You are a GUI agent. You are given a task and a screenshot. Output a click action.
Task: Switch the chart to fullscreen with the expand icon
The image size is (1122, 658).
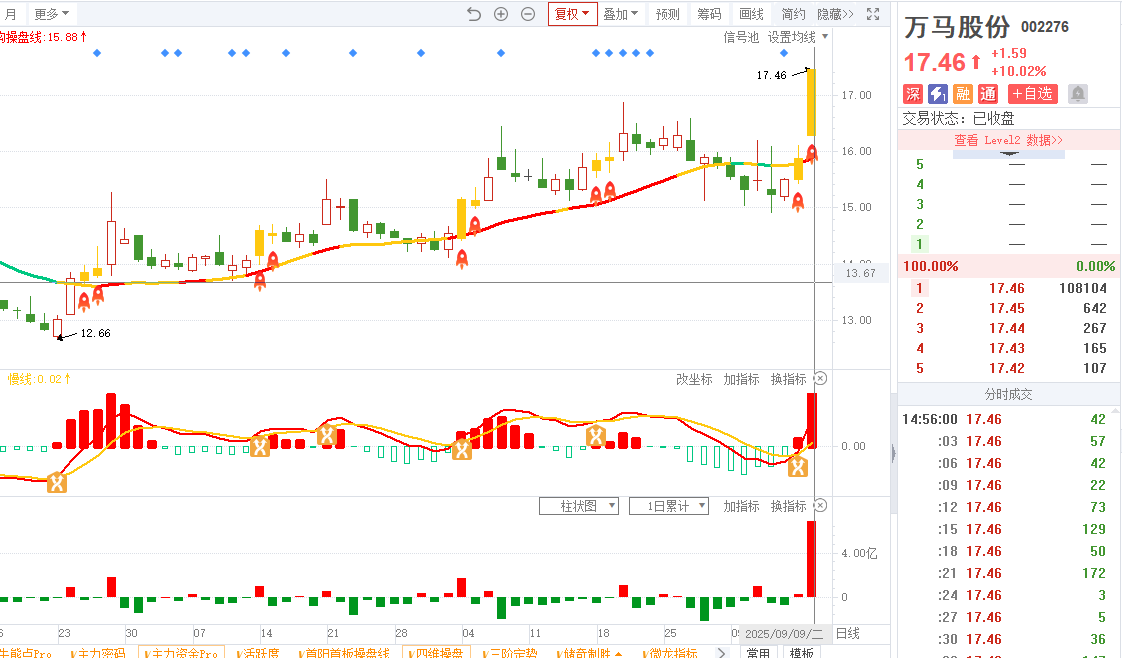(x=873, y=14)
